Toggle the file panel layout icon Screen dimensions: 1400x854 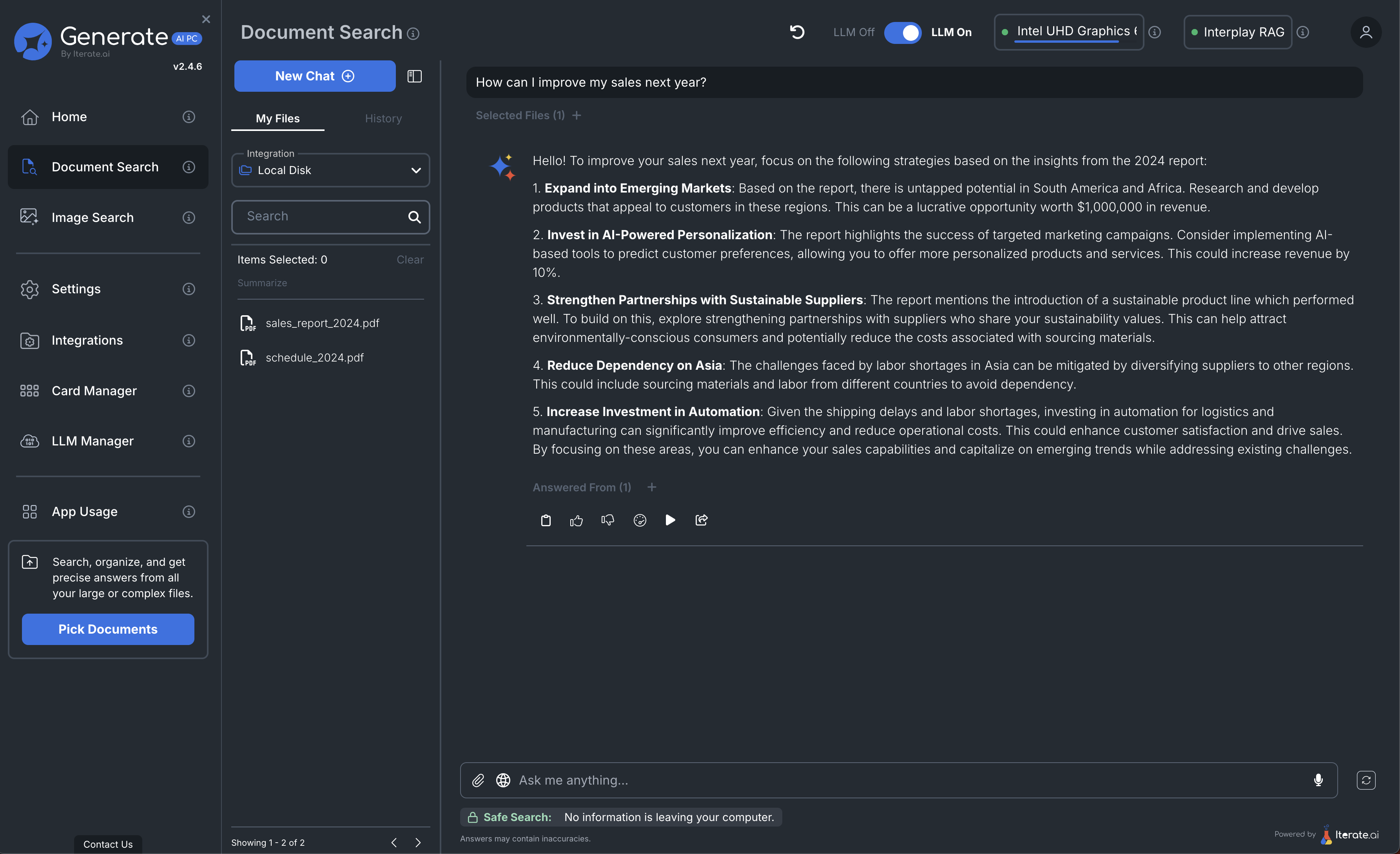pos(414,76)
